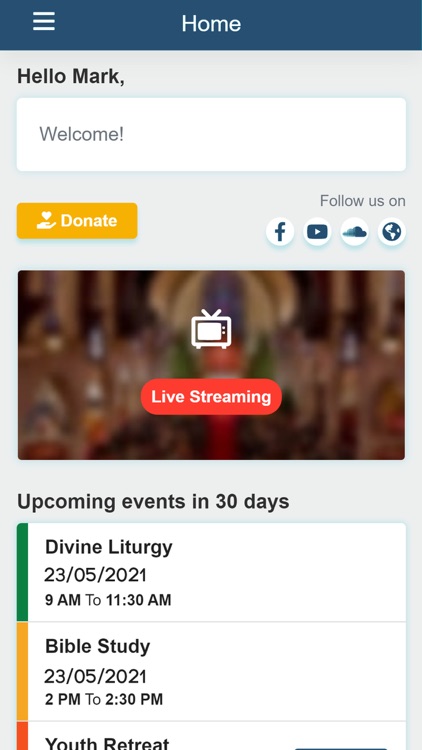Open the Youth Retreat event
This screenshot has width=422, height=750.
pyautogui.click(x=211, y=737)
